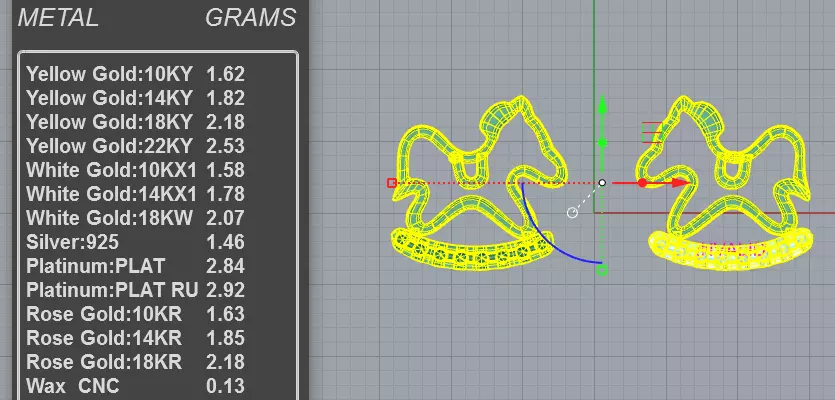This screenshot has height=400, width=835.
Task: Select the Yellow Gold:18KY row
Action: coord(136,122)
